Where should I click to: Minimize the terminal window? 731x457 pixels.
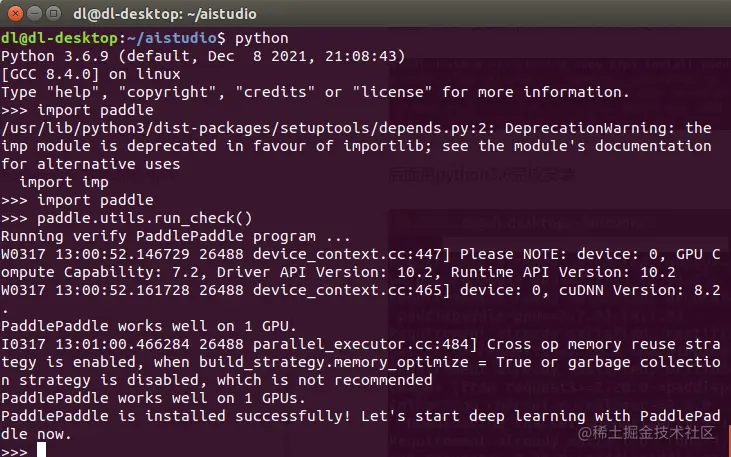pyautogui.click(x=34, y=14)
